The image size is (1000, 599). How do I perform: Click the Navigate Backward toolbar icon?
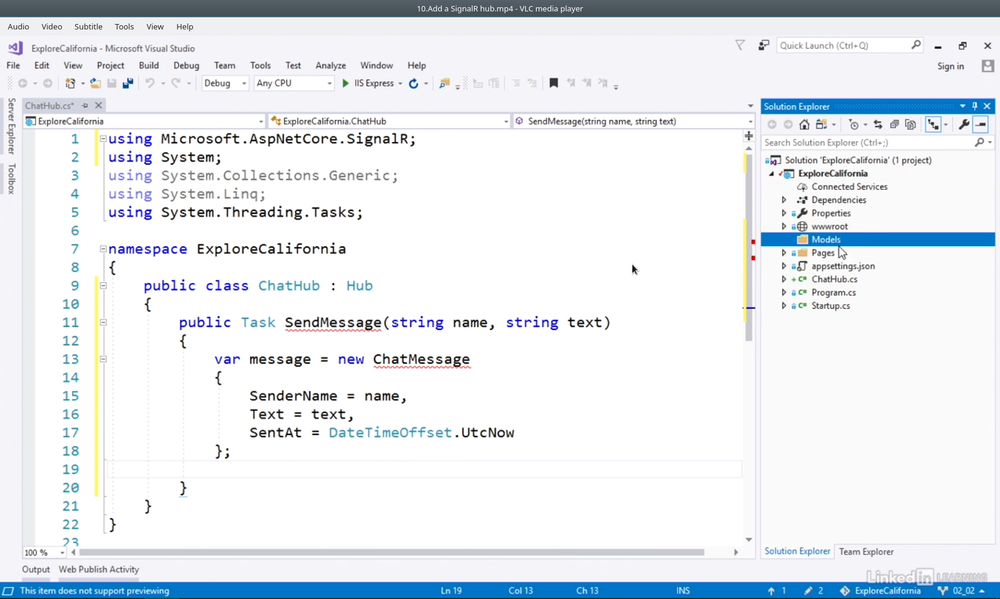[23, 84]
